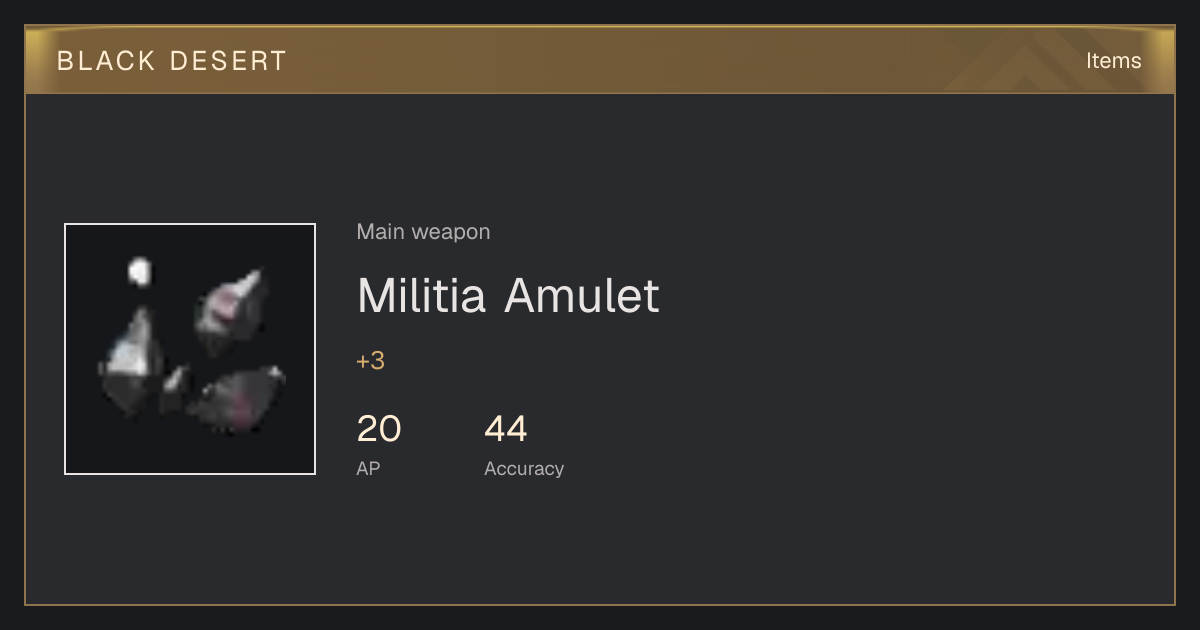1200x630 pixels.
Task: Click the +3 enhancement level text
Action: pos(370,361)
